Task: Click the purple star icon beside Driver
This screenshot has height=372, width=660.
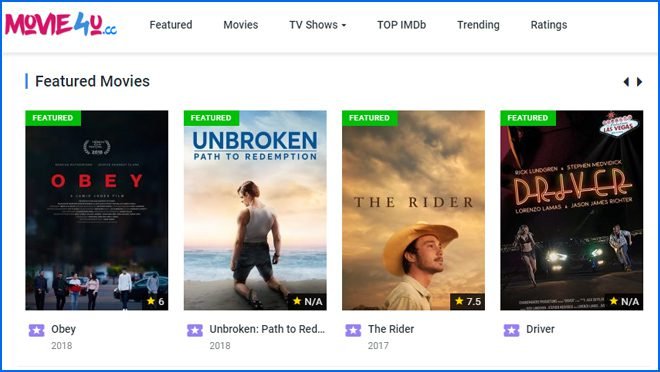Action: click(511, 330)
